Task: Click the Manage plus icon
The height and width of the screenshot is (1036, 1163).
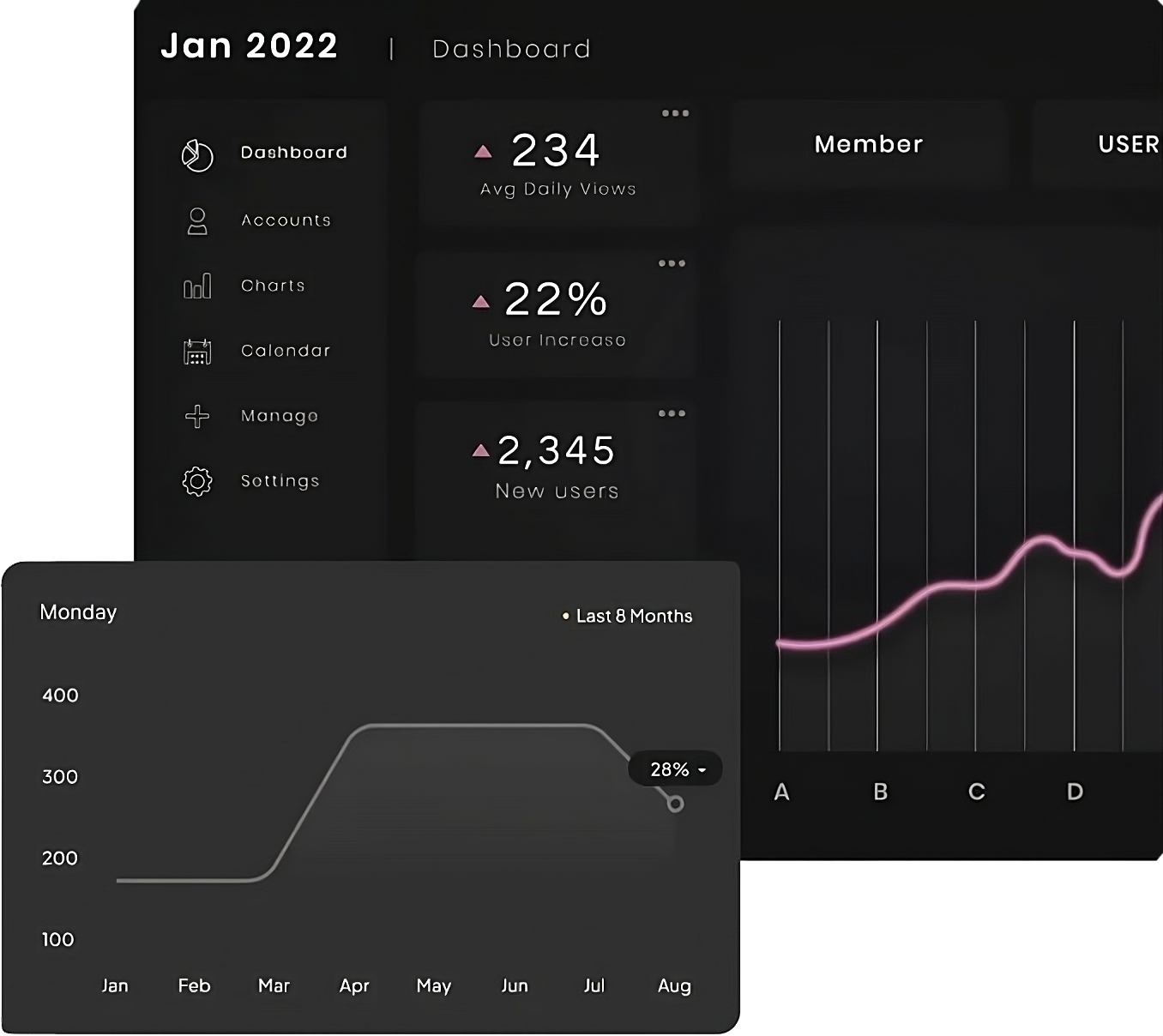Action: [x=197, y=416]
